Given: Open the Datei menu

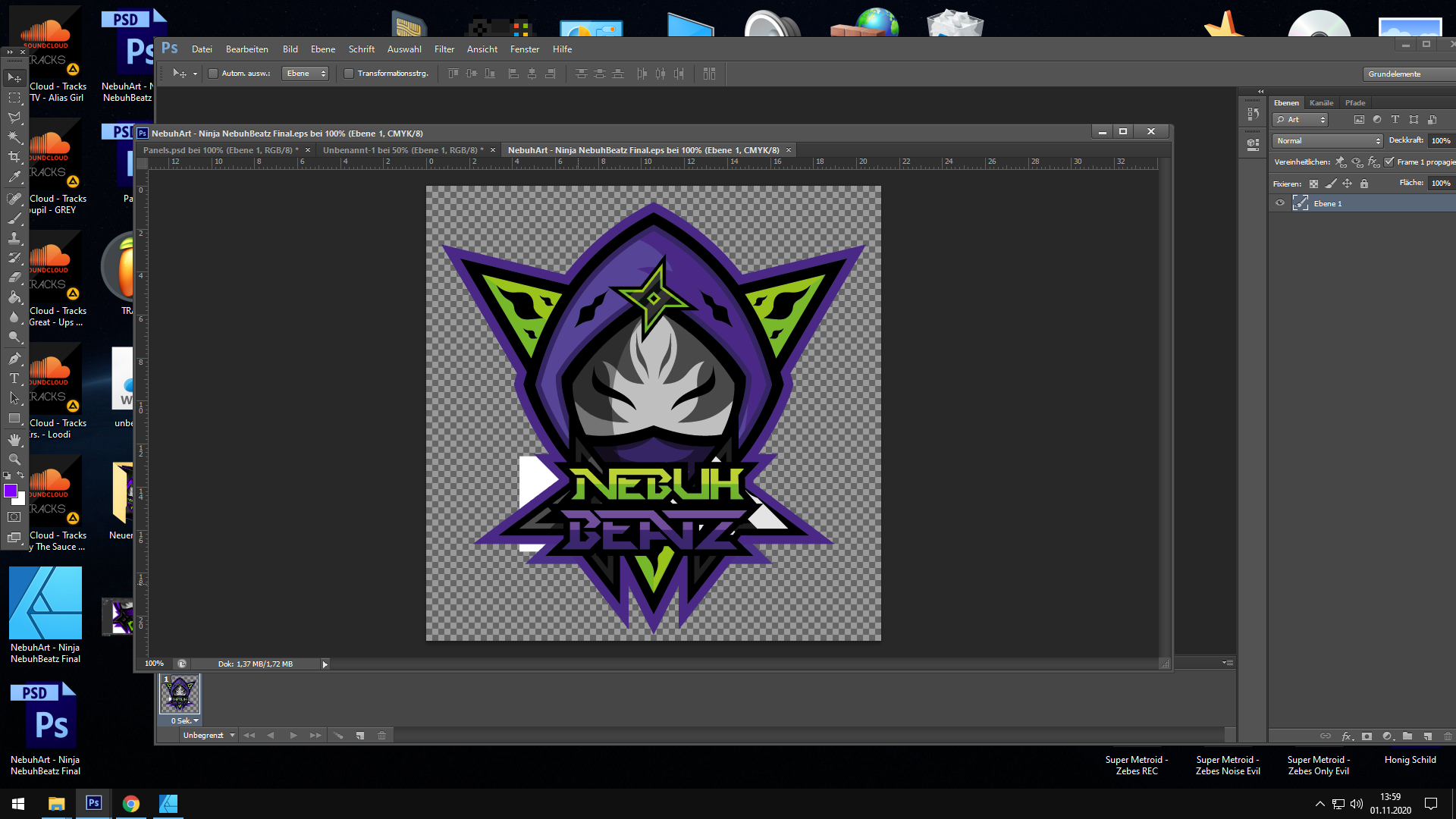Looking at the screenshot, I should tap(202, 49).
